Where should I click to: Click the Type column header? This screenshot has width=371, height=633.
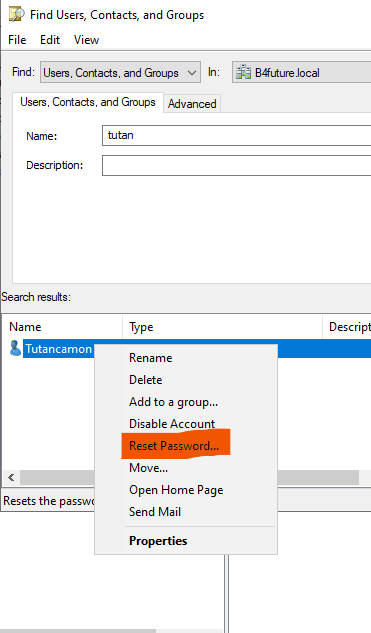222,327
